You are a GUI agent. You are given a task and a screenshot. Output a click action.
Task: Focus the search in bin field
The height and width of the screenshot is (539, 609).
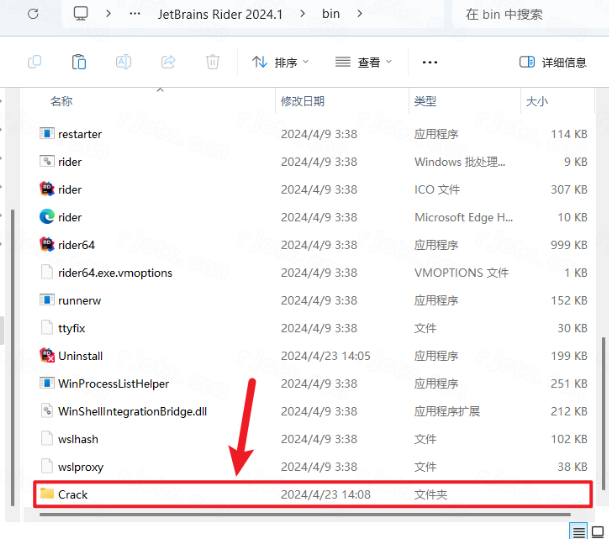530,14
